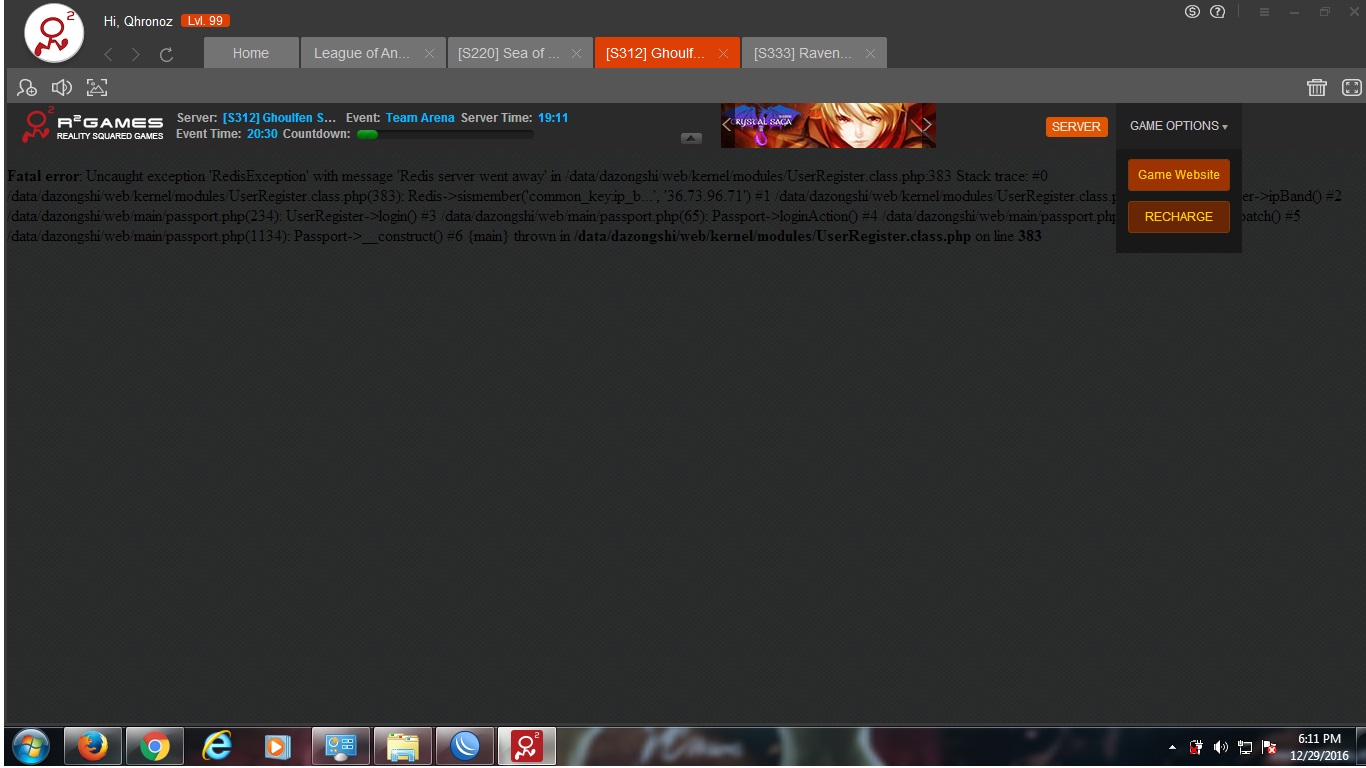1366x768 pixels.
Task: Go back with the left arrow
Action: click(109, 55)
